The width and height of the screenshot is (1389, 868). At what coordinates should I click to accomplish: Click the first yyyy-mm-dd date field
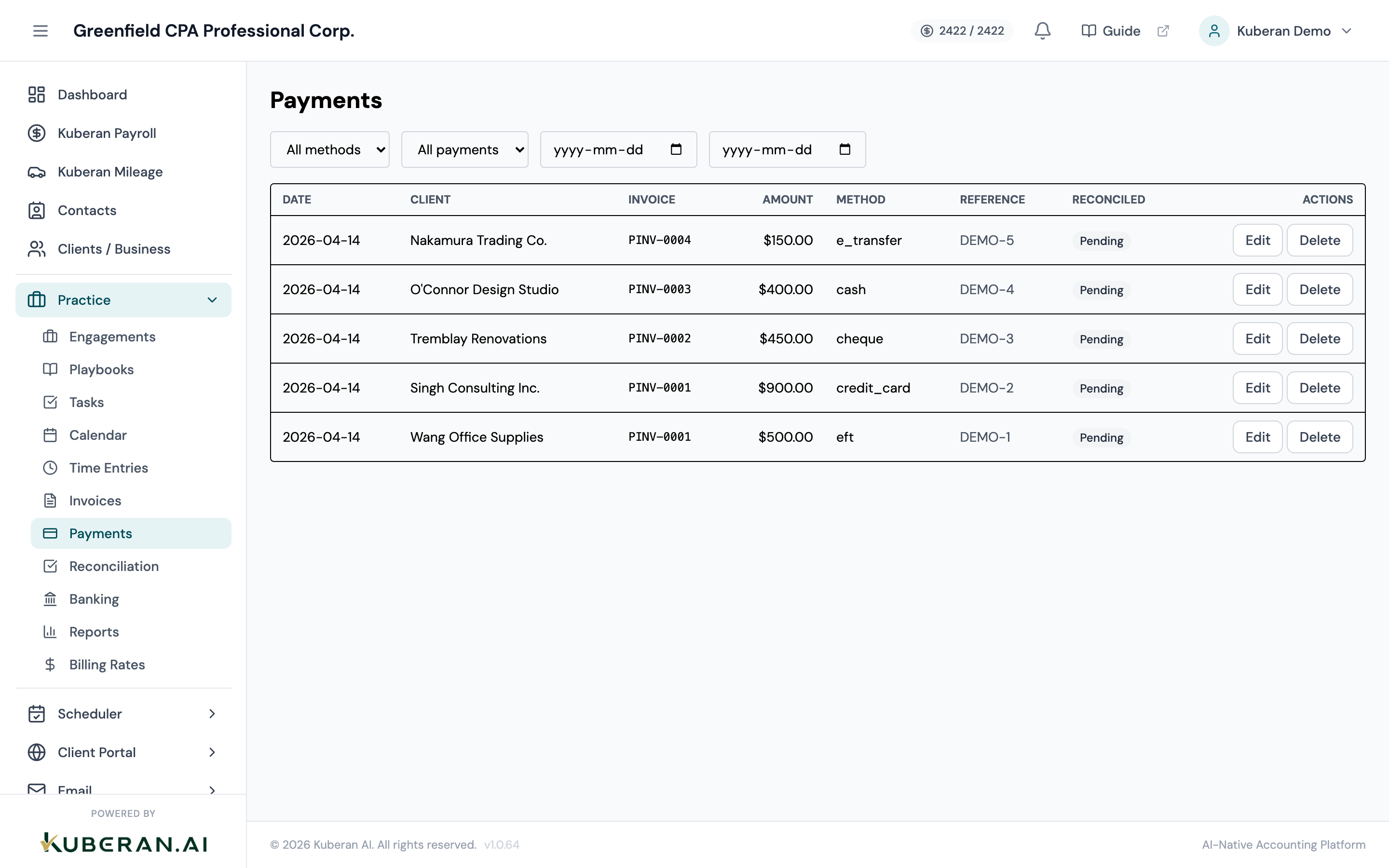(618, 149)
